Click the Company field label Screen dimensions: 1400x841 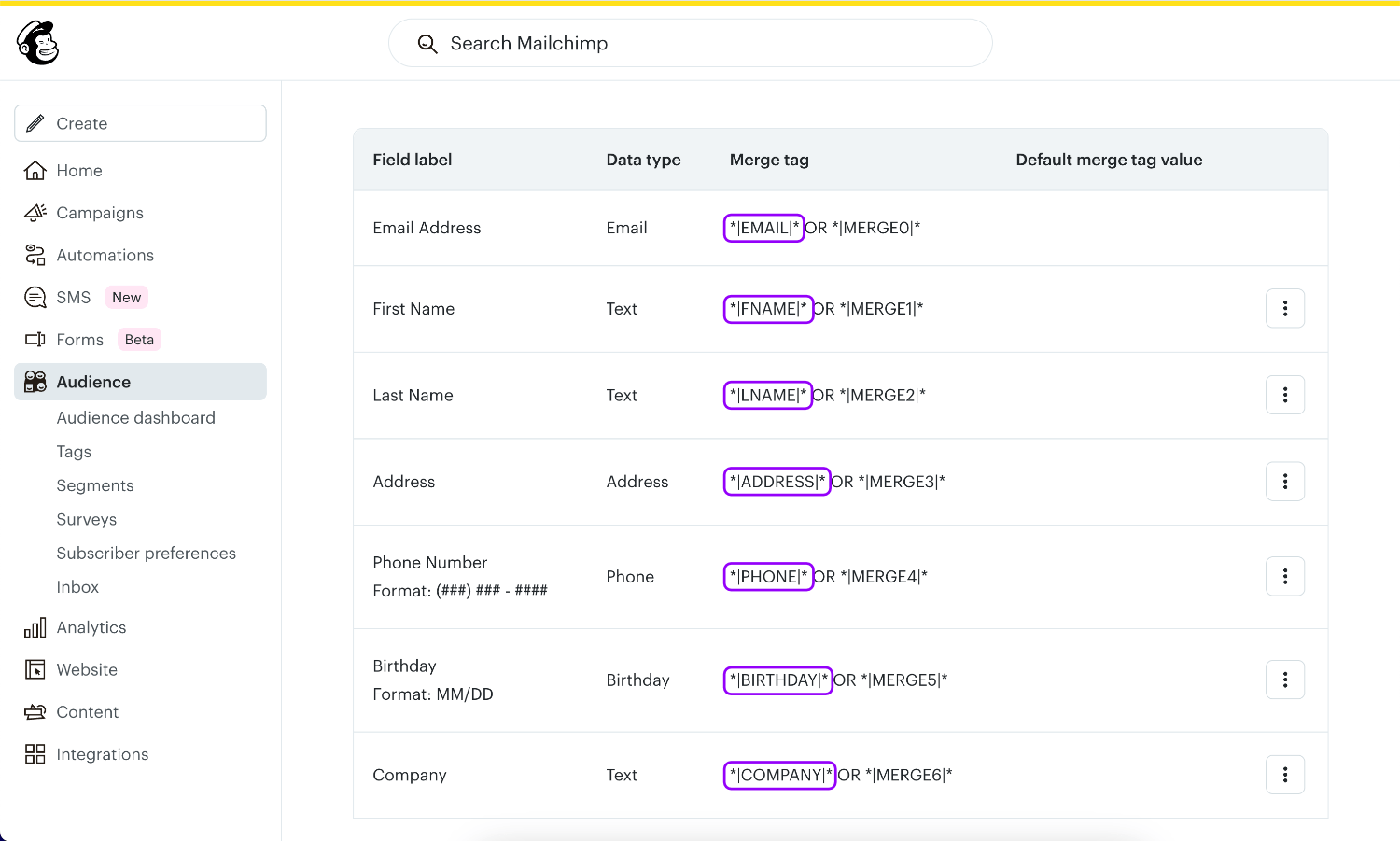(410, 775)
